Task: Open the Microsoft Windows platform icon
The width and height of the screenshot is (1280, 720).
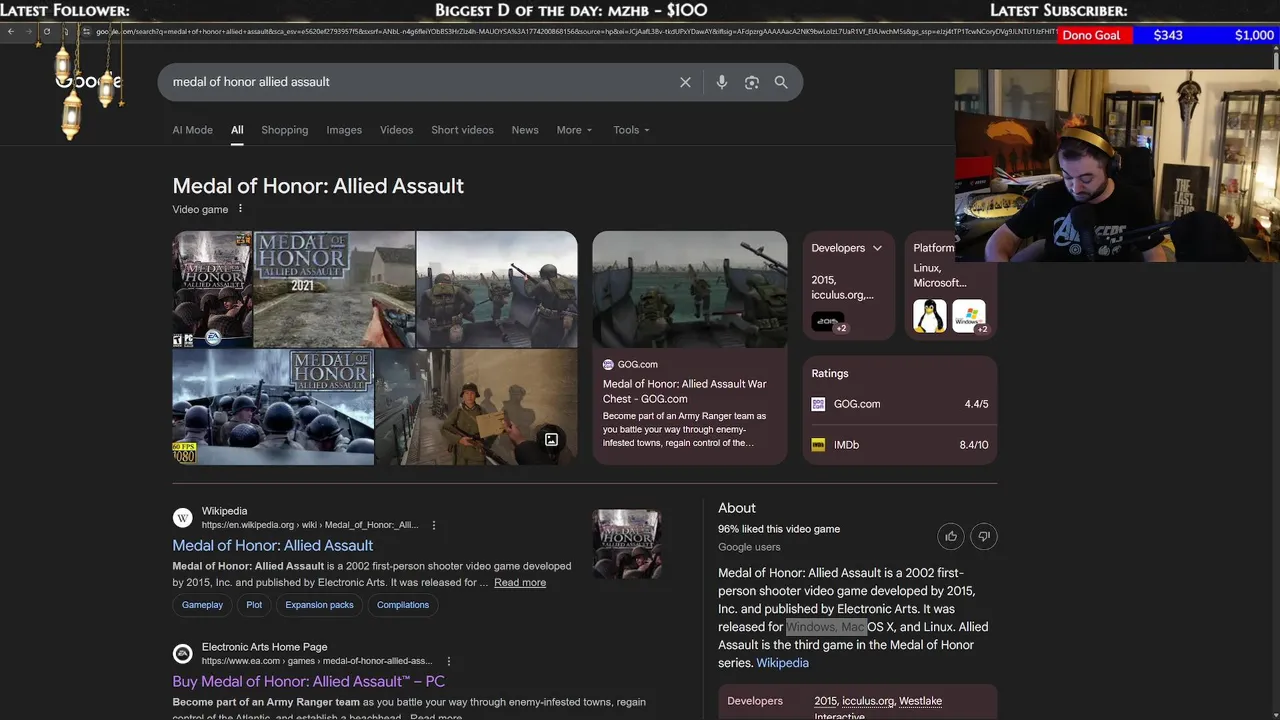Action: click(x=968, y=316)
